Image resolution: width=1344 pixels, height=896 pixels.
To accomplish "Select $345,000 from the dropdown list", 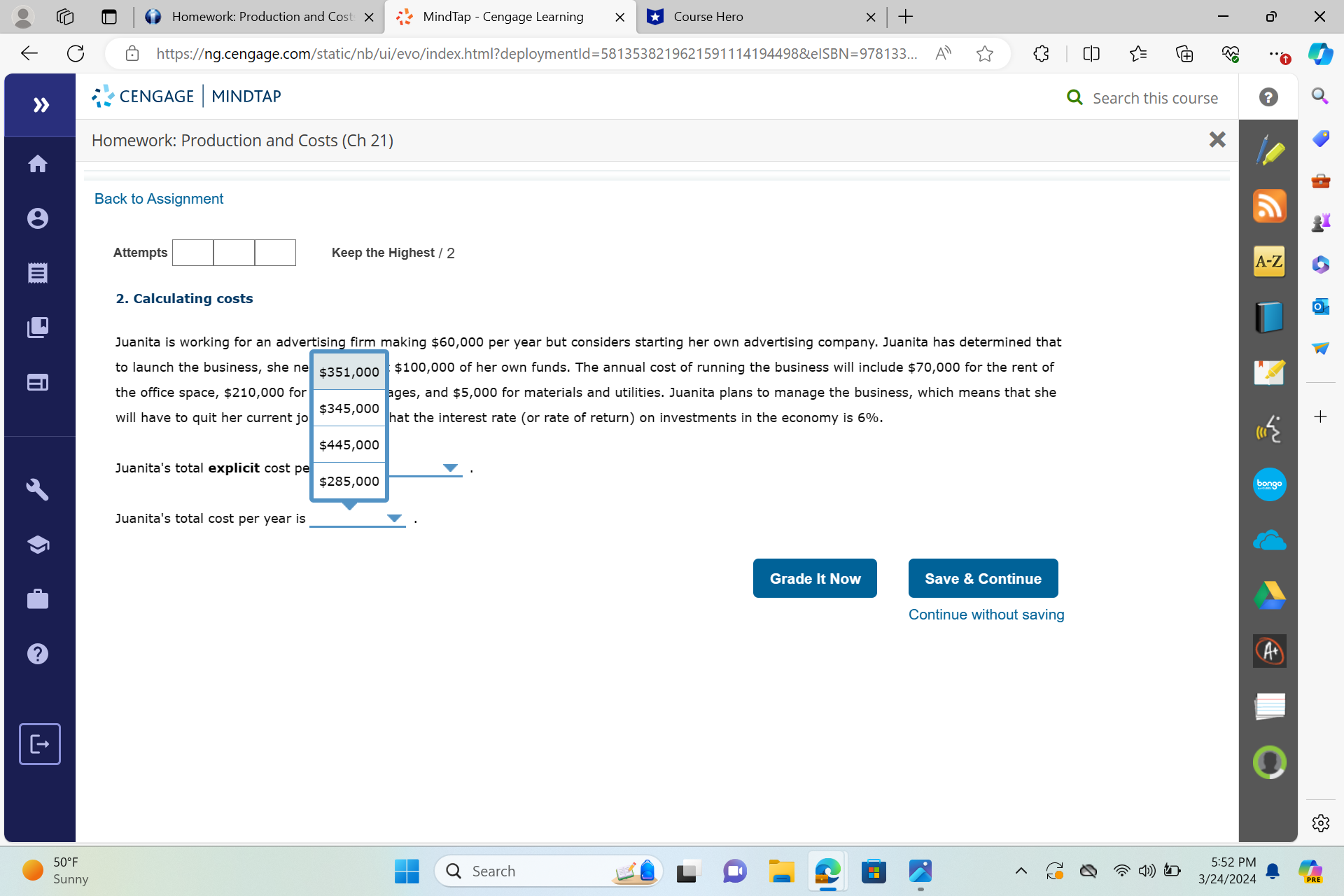I will coord(349,409).
